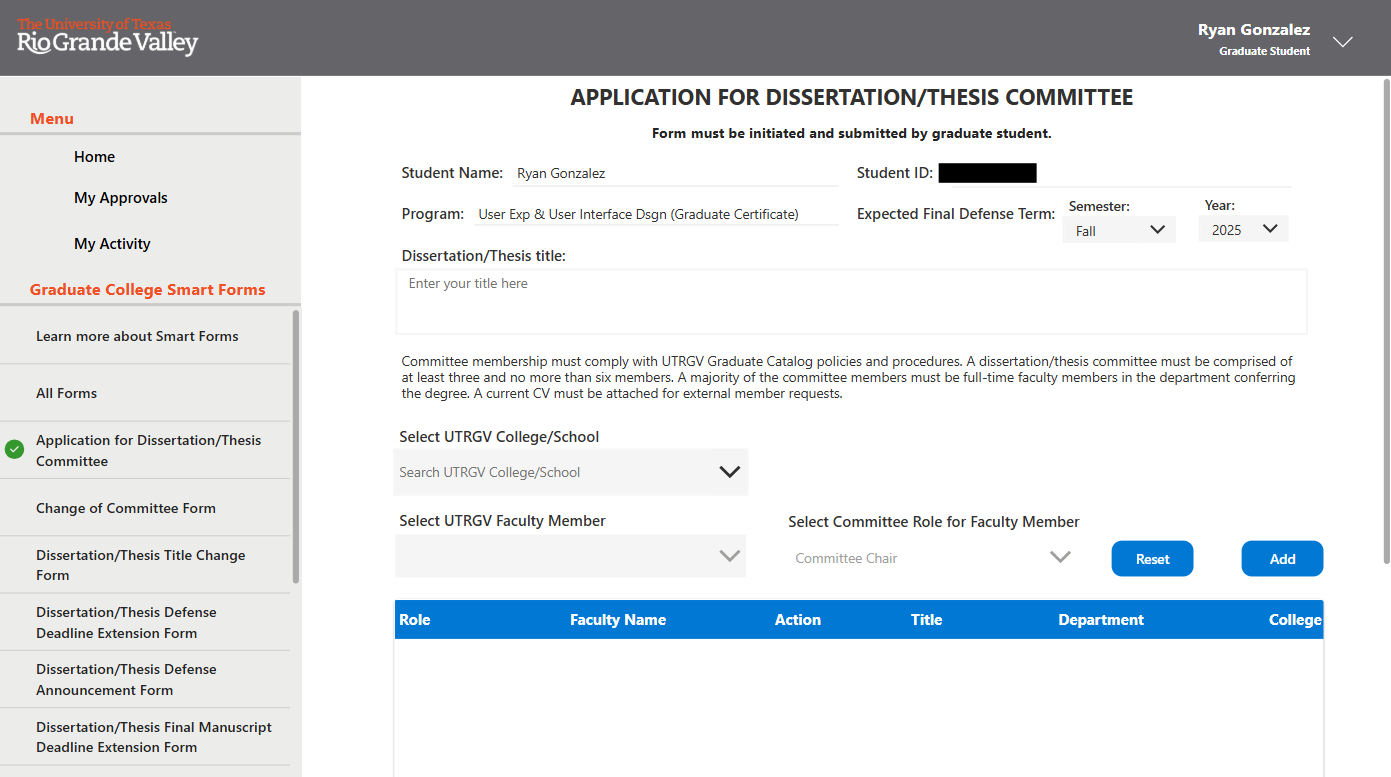Open My Activity menu item

[x=112, y=244]
